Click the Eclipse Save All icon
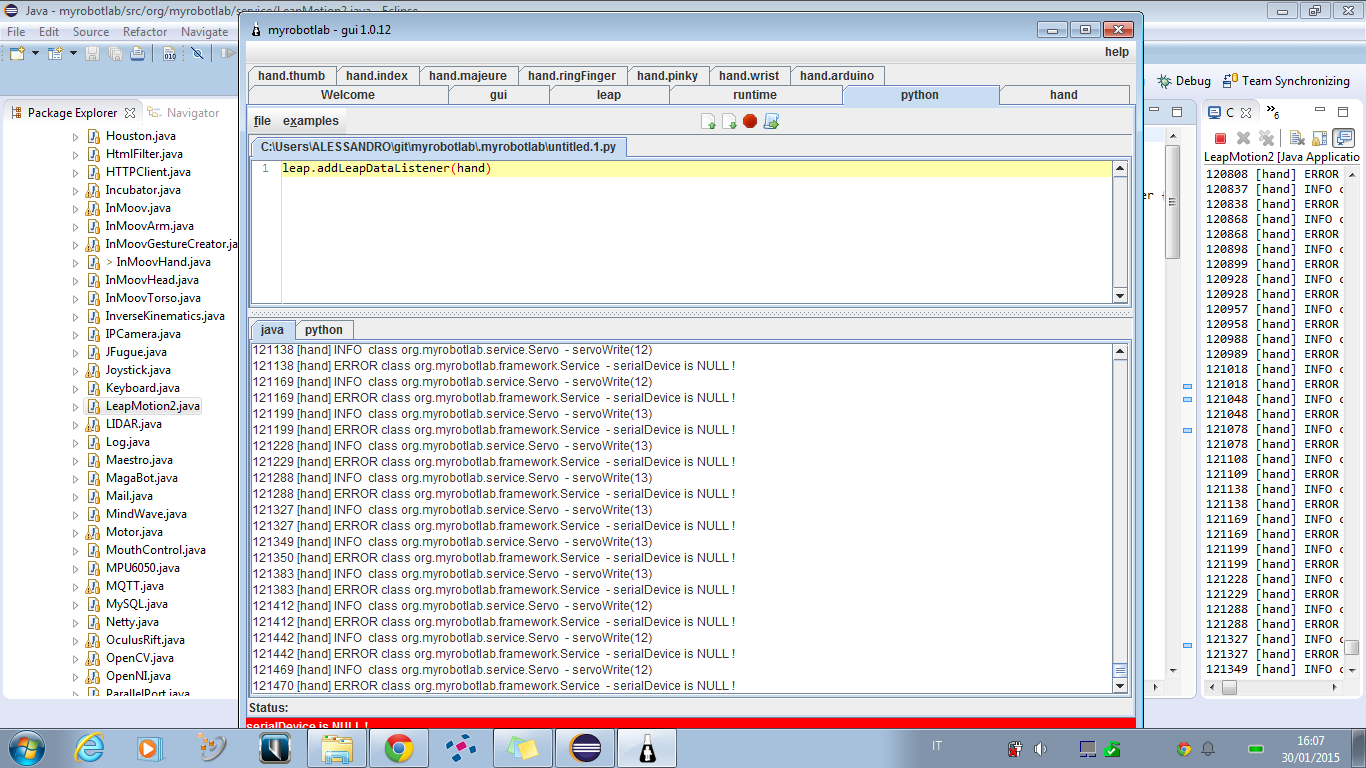 114,53
